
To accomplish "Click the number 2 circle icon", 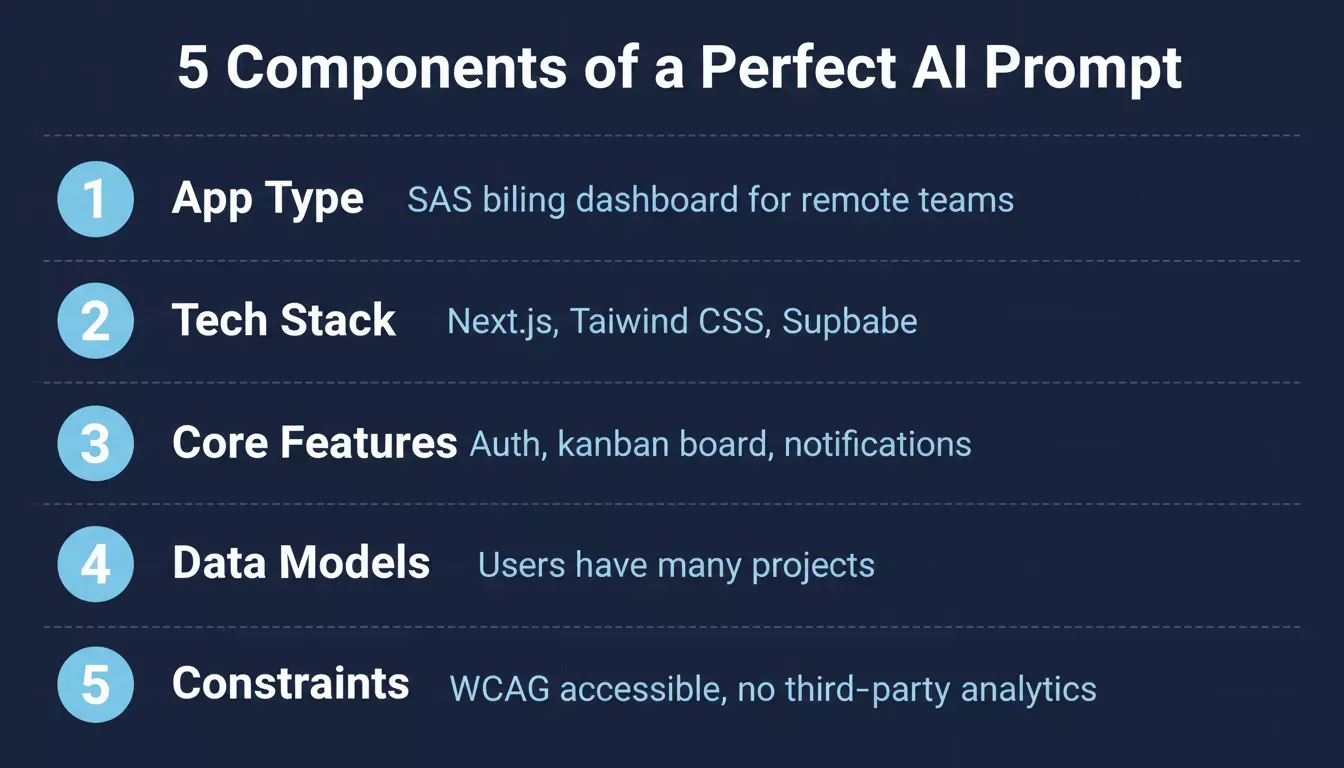I will pyautogui.click(x=95, y=321).
